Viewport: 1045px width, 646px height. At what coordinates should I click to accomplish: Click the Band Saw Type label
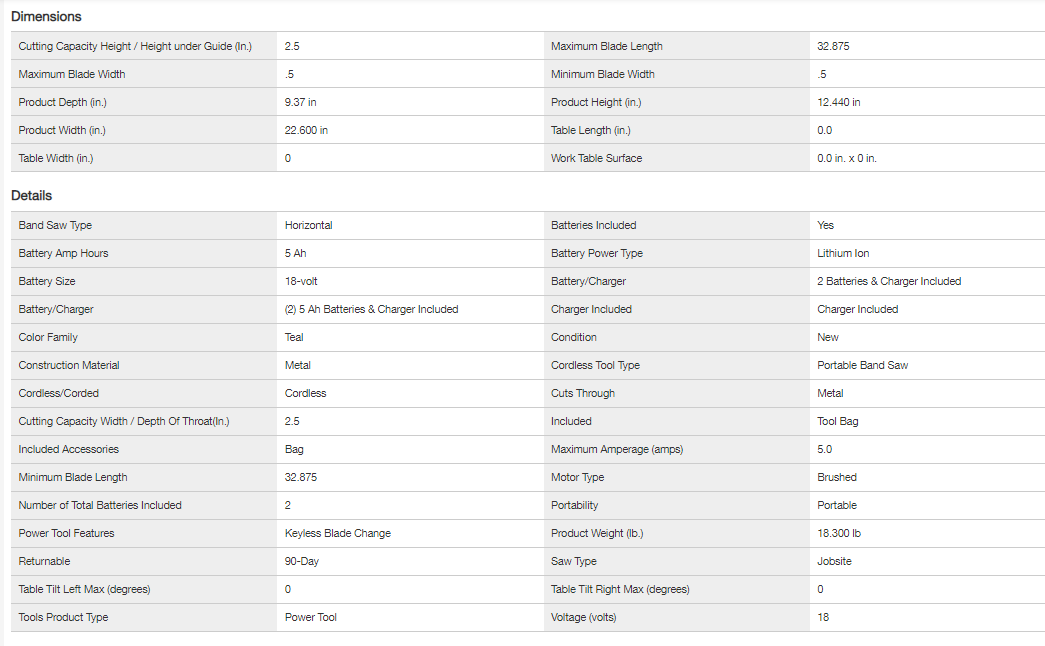click(55, 225)
